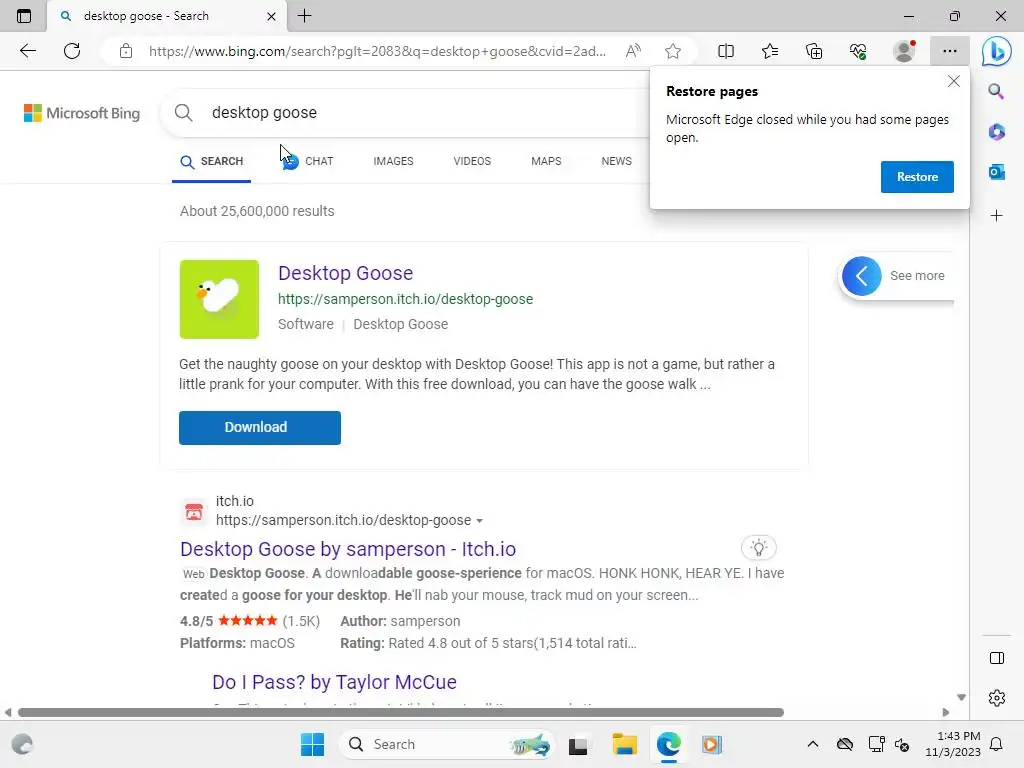1024x768 pixels.
Task: Click the itch.io site favicon
Action: [193, 511]
